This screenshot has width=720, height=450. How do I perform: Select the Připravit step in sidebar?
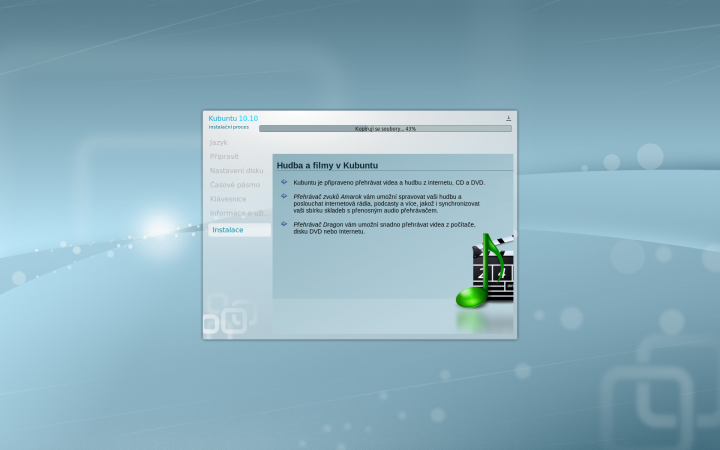[224, 157]
